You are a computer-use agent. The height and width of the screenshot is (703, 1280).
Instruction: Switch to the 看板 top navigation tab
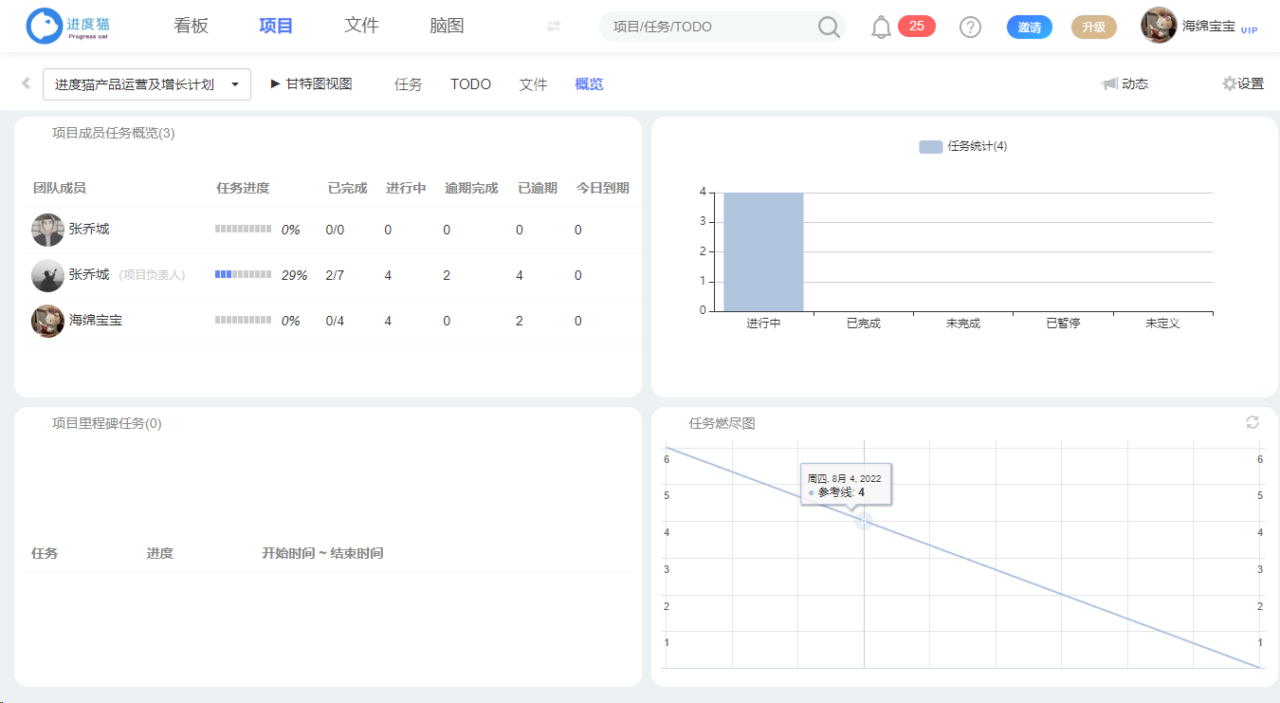coord(191,26)
